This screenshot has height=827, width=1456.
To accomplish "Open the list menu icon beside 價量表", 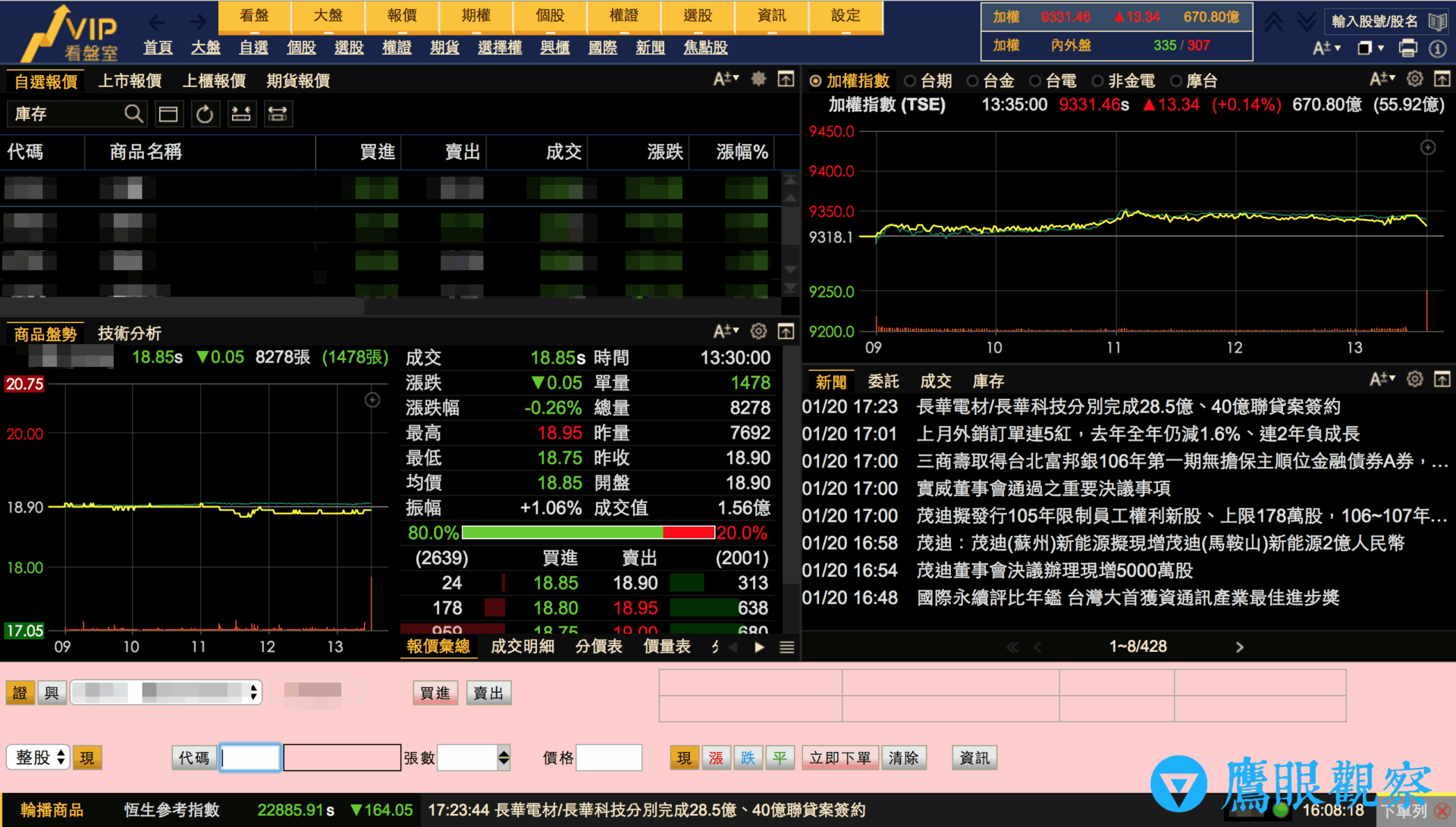I will tap(786, 647).
